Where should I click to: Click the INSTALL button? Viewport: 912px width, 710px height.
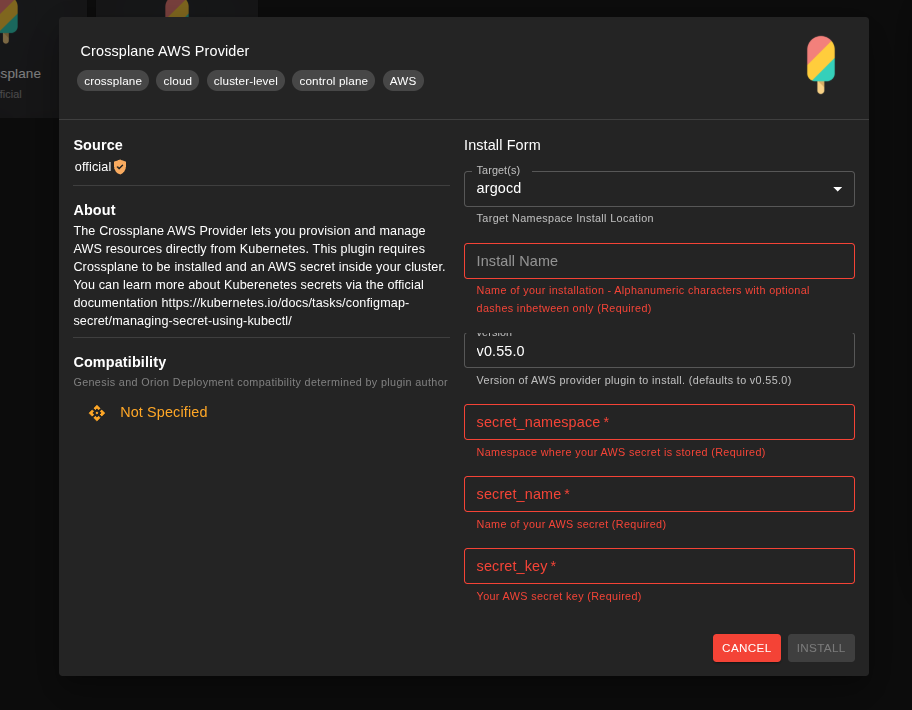click(820, 647)
